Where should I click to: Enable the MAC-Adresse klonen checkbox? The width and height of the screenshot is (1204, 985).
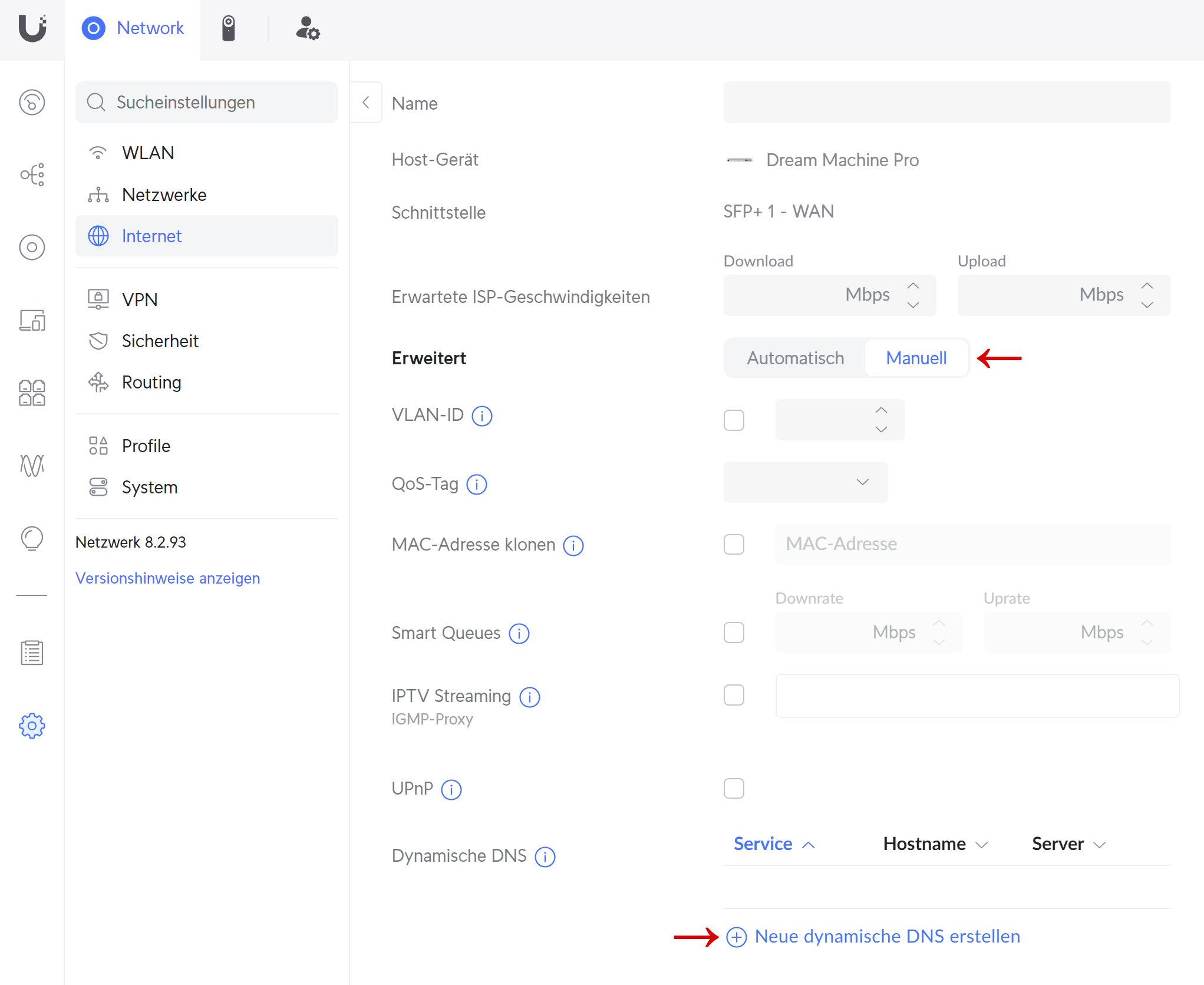point(734,544)
